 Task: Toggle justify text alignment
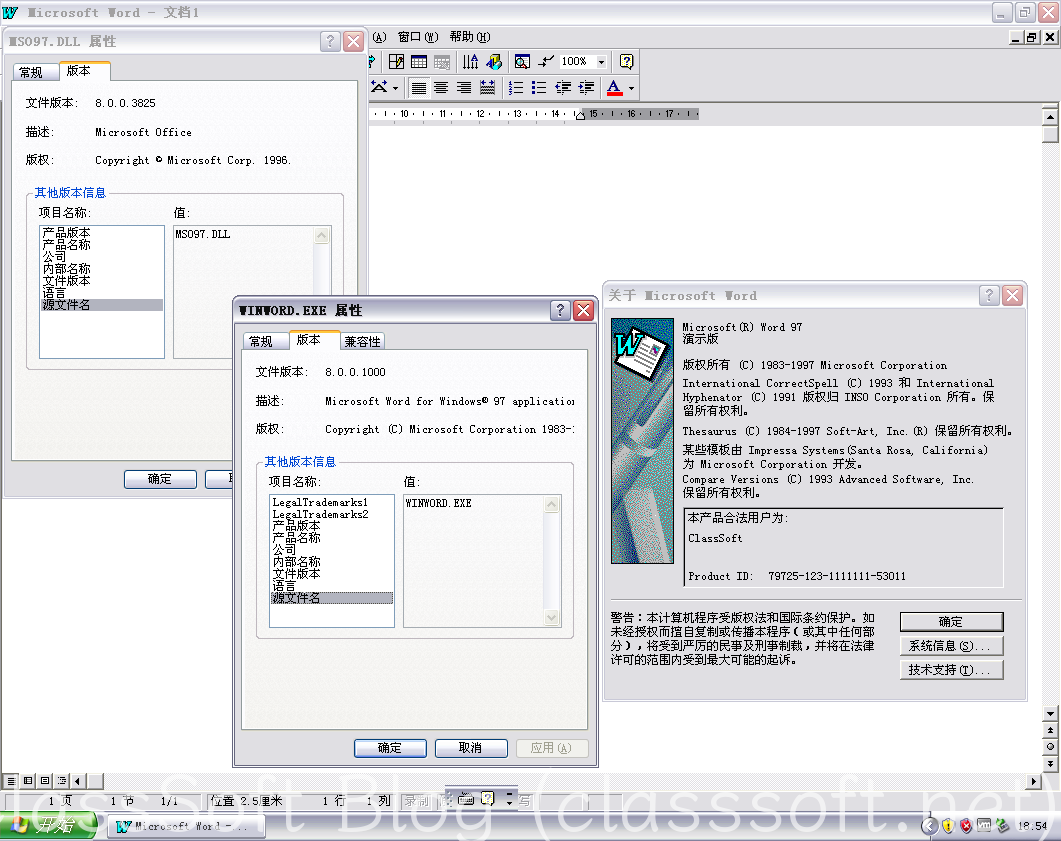487,88
